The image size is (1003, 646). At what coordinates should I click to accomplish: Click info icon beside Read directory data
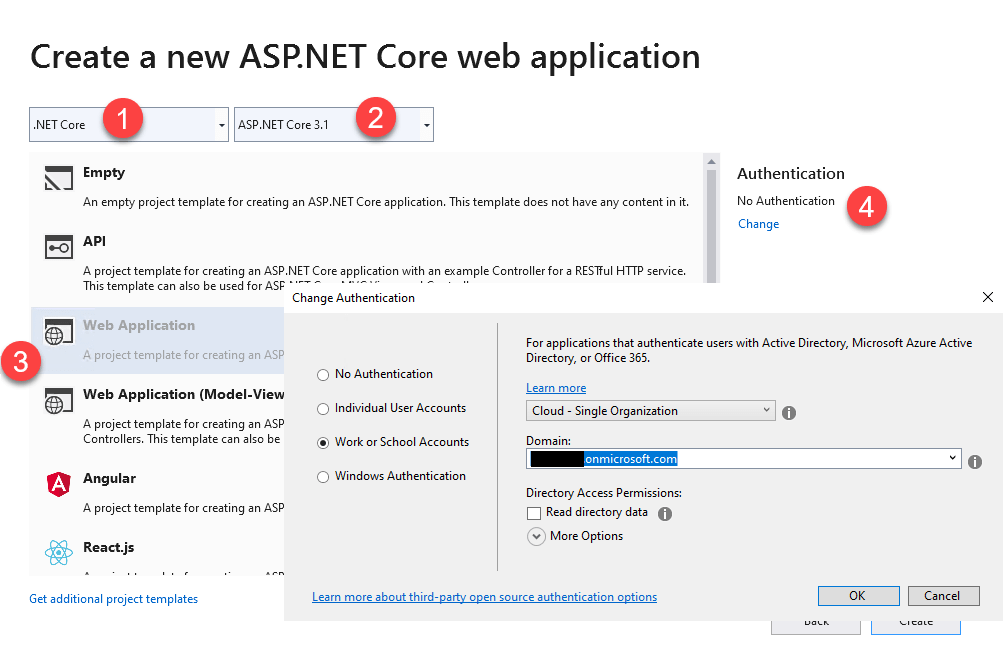[665, 514]
